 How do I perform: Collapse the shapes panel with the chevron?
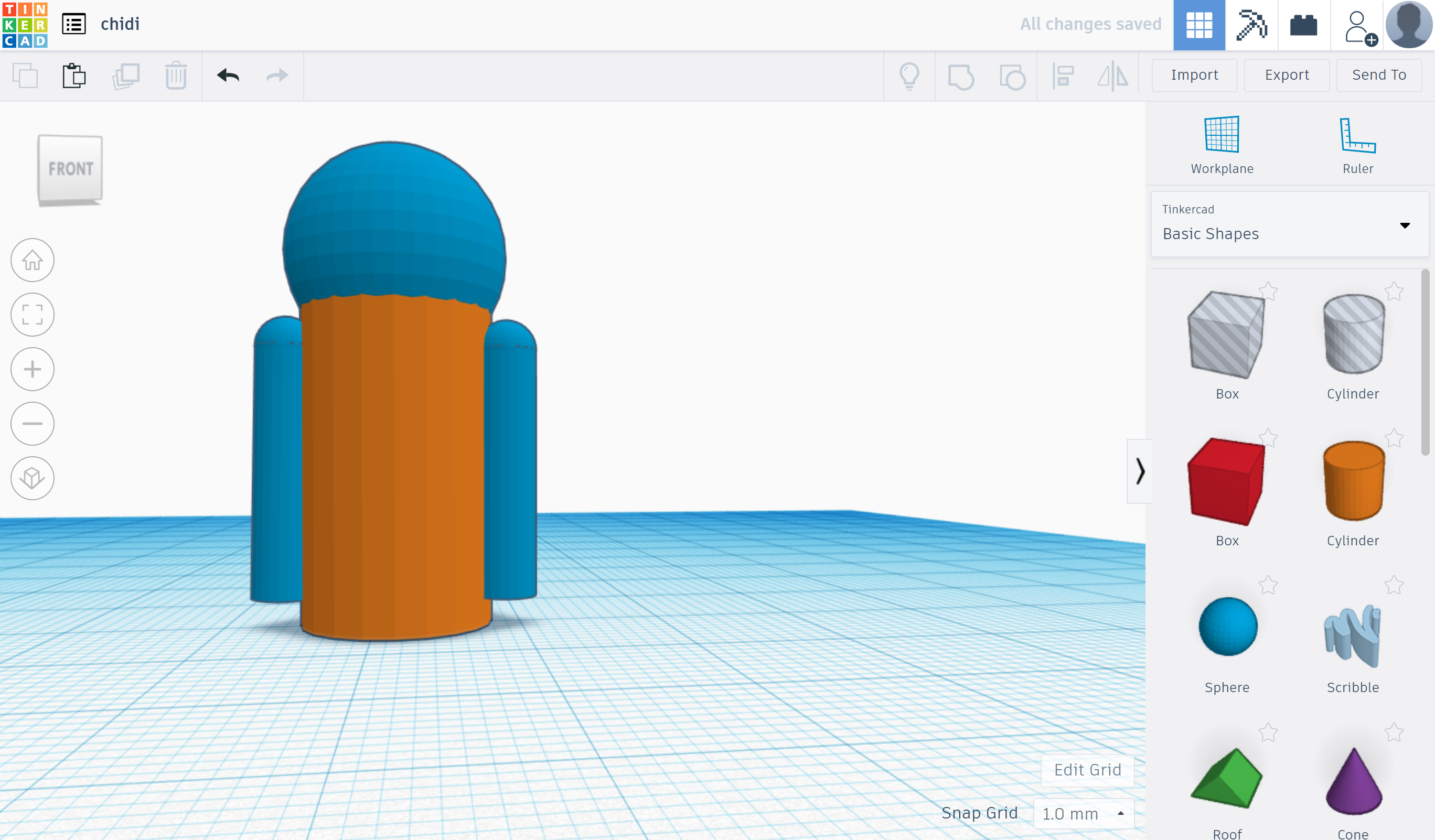pyautogui.click(x=1140, y=471)
